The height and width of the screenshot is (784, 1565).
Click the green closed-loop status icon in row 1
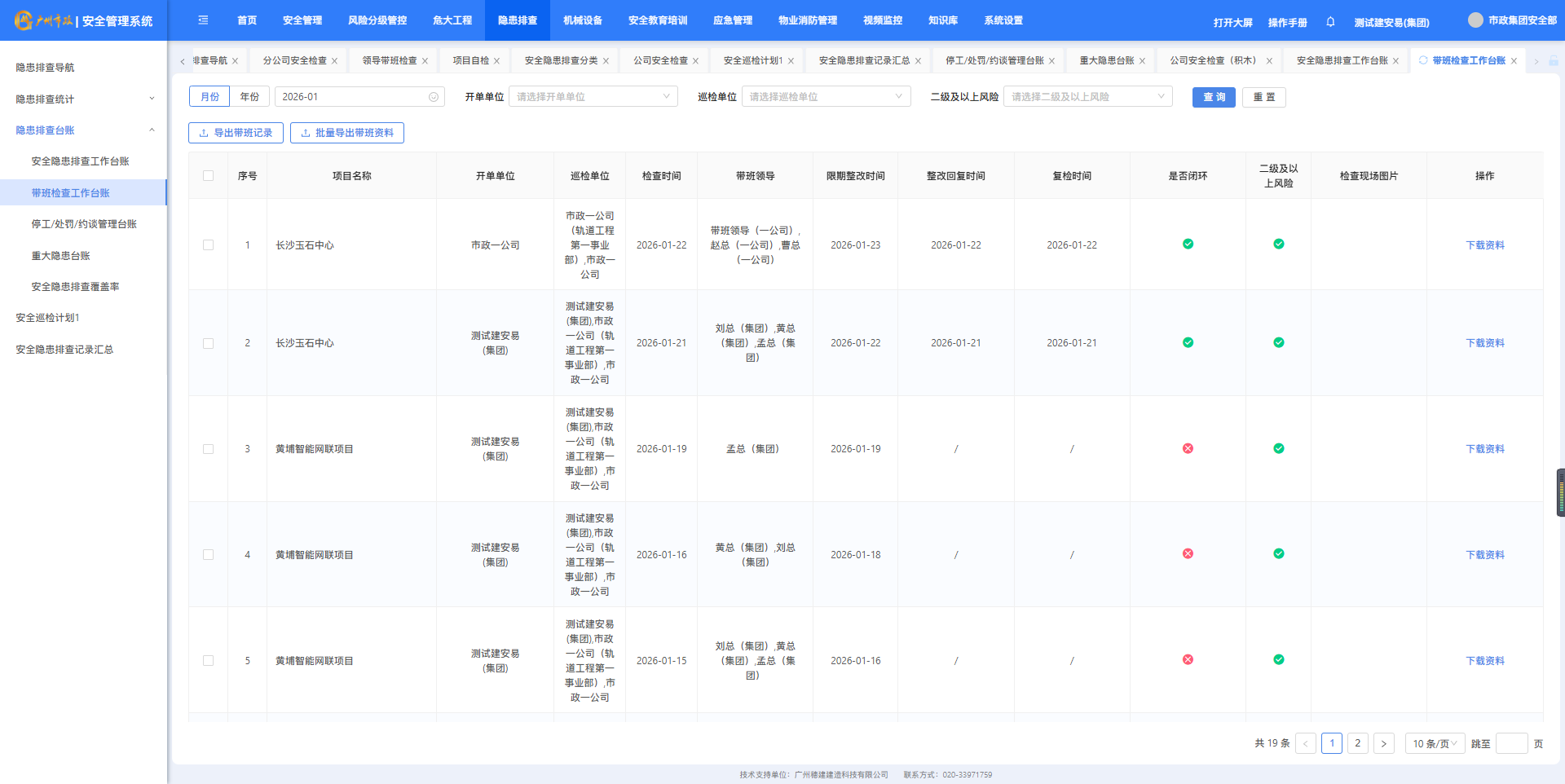tap(1188, 244)
